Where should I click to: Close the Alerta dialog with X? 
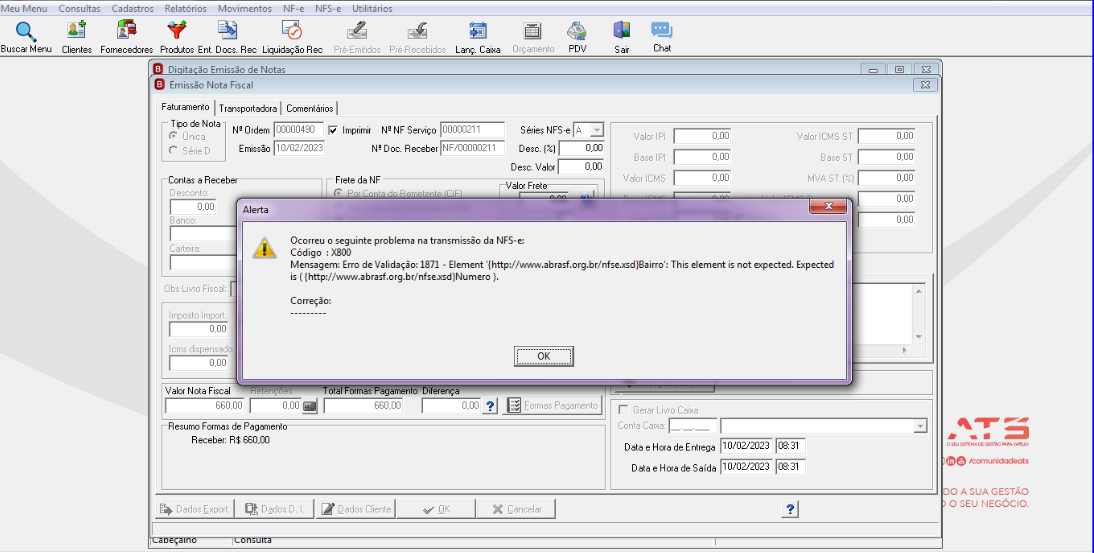829,206
